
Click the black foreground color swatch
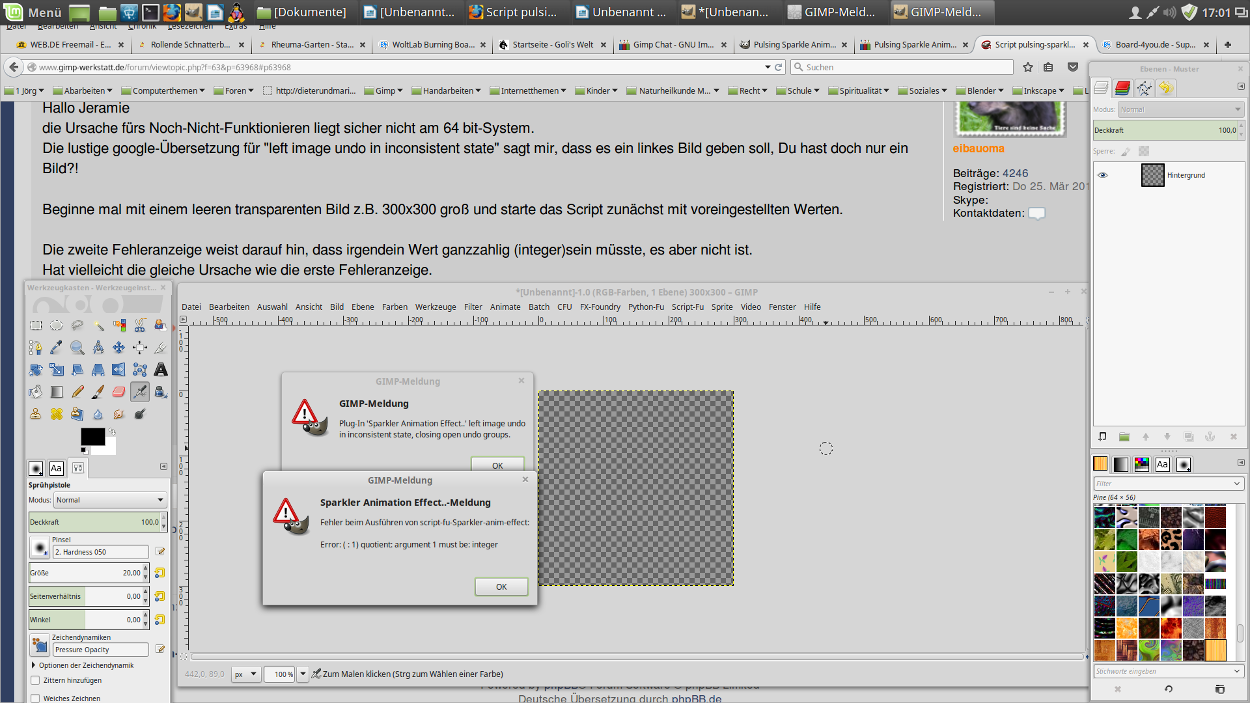pyautogui.click(x=93, y=437)
